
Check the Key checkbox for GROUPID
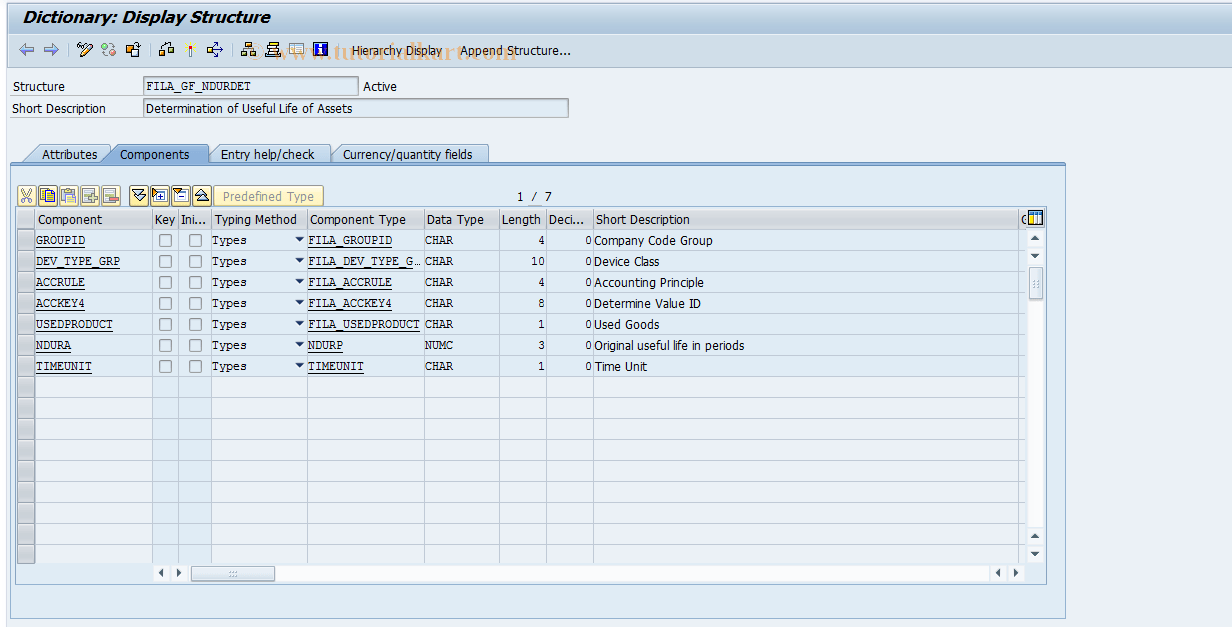click(x=165, y=240)
